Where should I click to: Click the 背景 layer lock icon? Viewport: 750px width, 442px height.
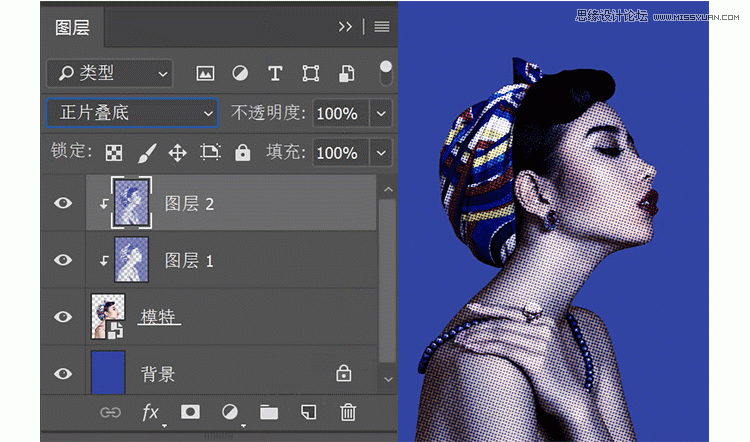click(343, 373)
